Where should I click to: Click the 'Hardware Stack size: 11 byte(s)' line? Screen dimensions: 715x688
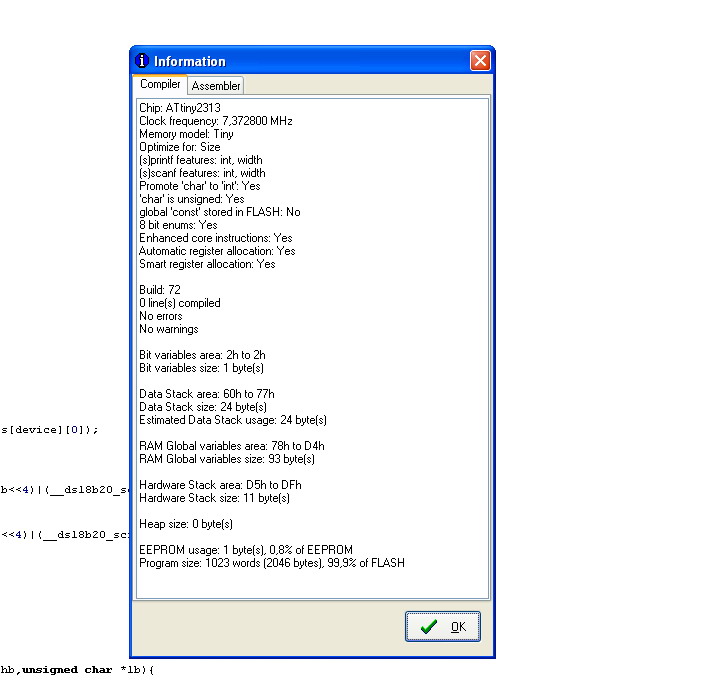pyautogui.click(x=214, y=498)
